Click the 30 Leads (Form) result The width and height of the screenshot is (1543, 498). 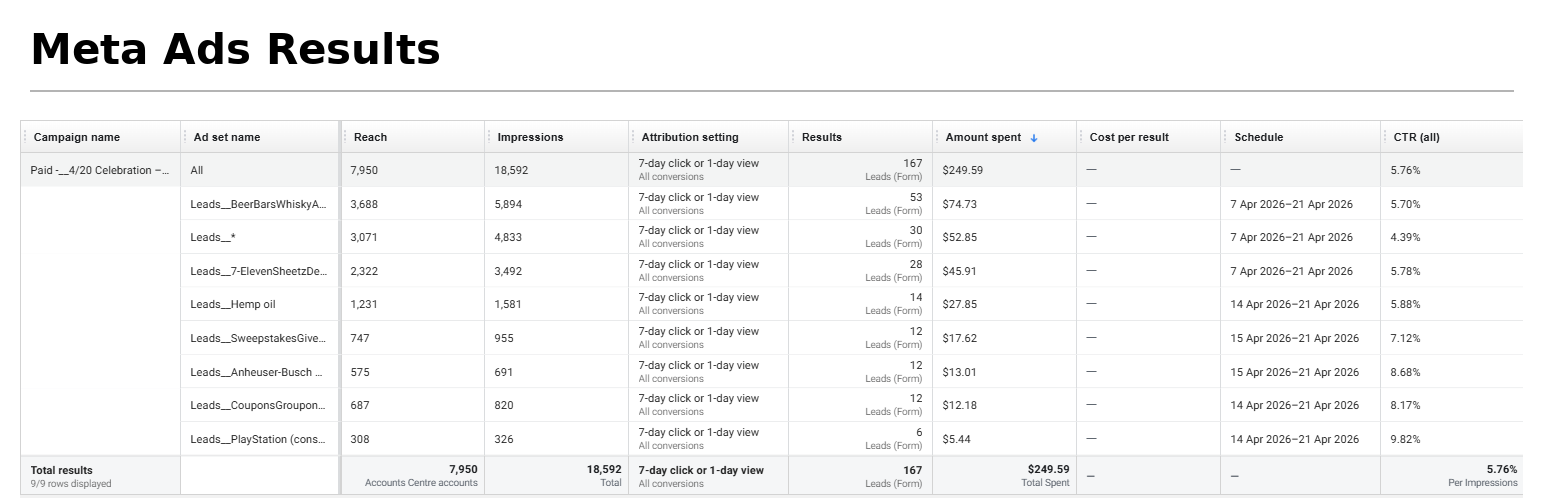tap(894, 237)
